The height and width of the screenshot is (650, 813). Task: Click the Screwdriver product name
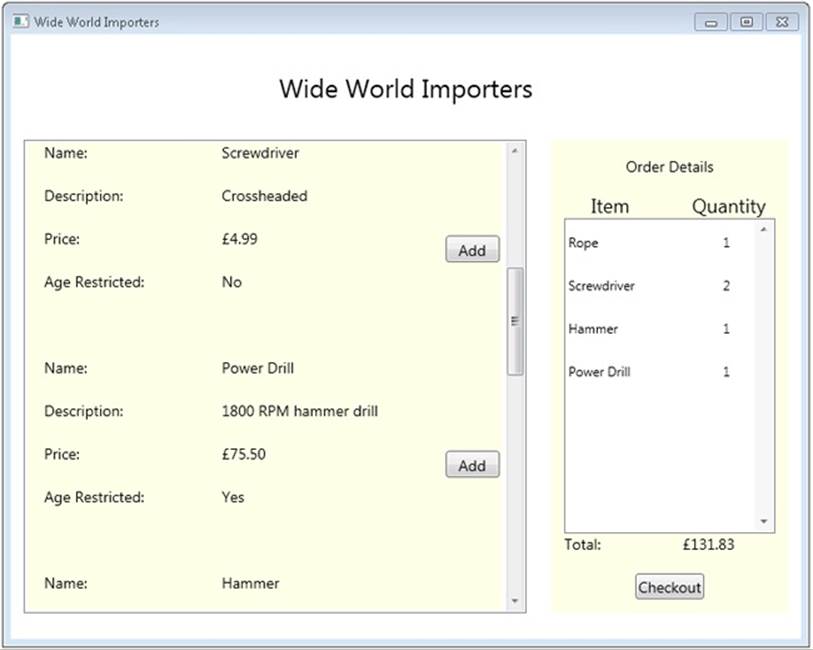(x=260, y=153)
